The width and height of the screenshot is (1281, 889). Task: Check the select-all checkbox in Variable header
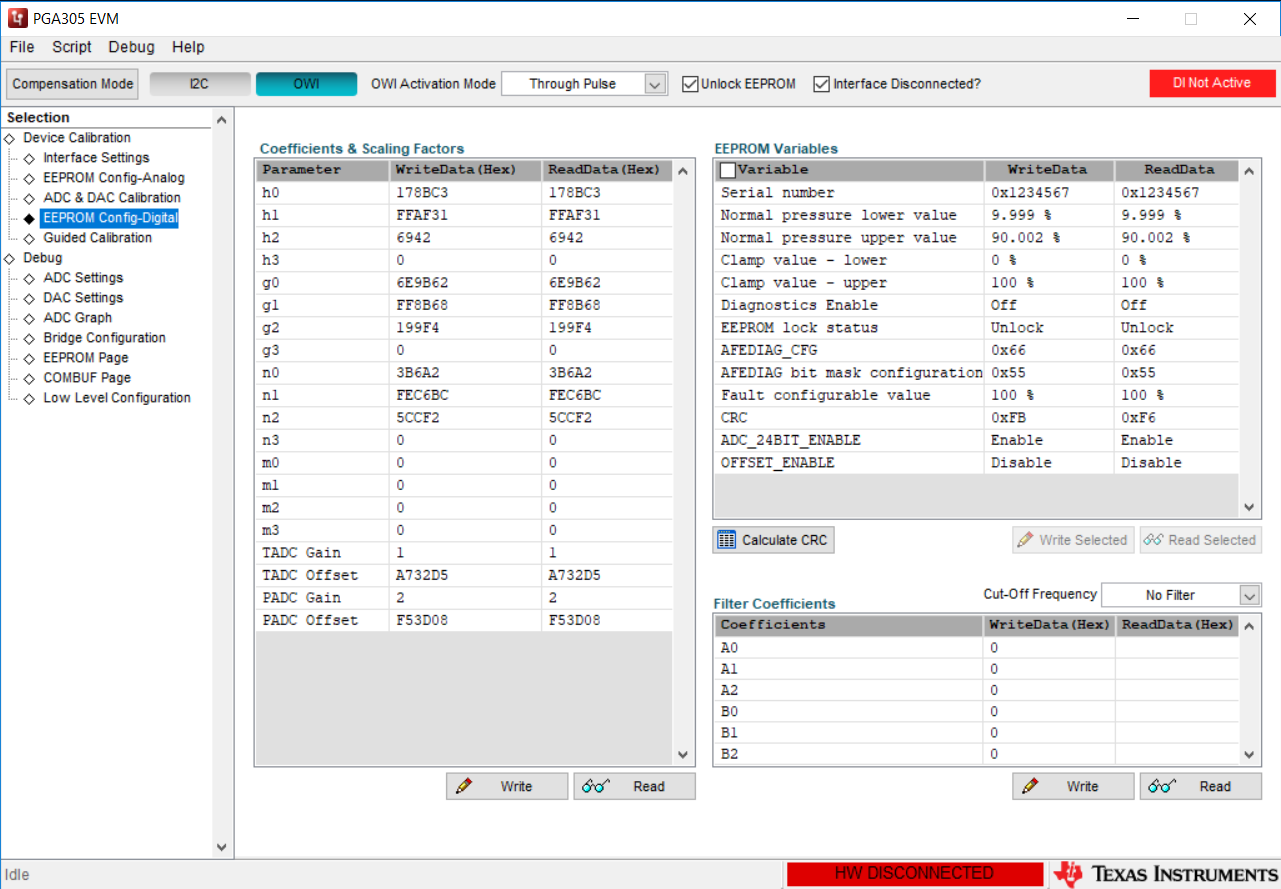pos(728,170)
